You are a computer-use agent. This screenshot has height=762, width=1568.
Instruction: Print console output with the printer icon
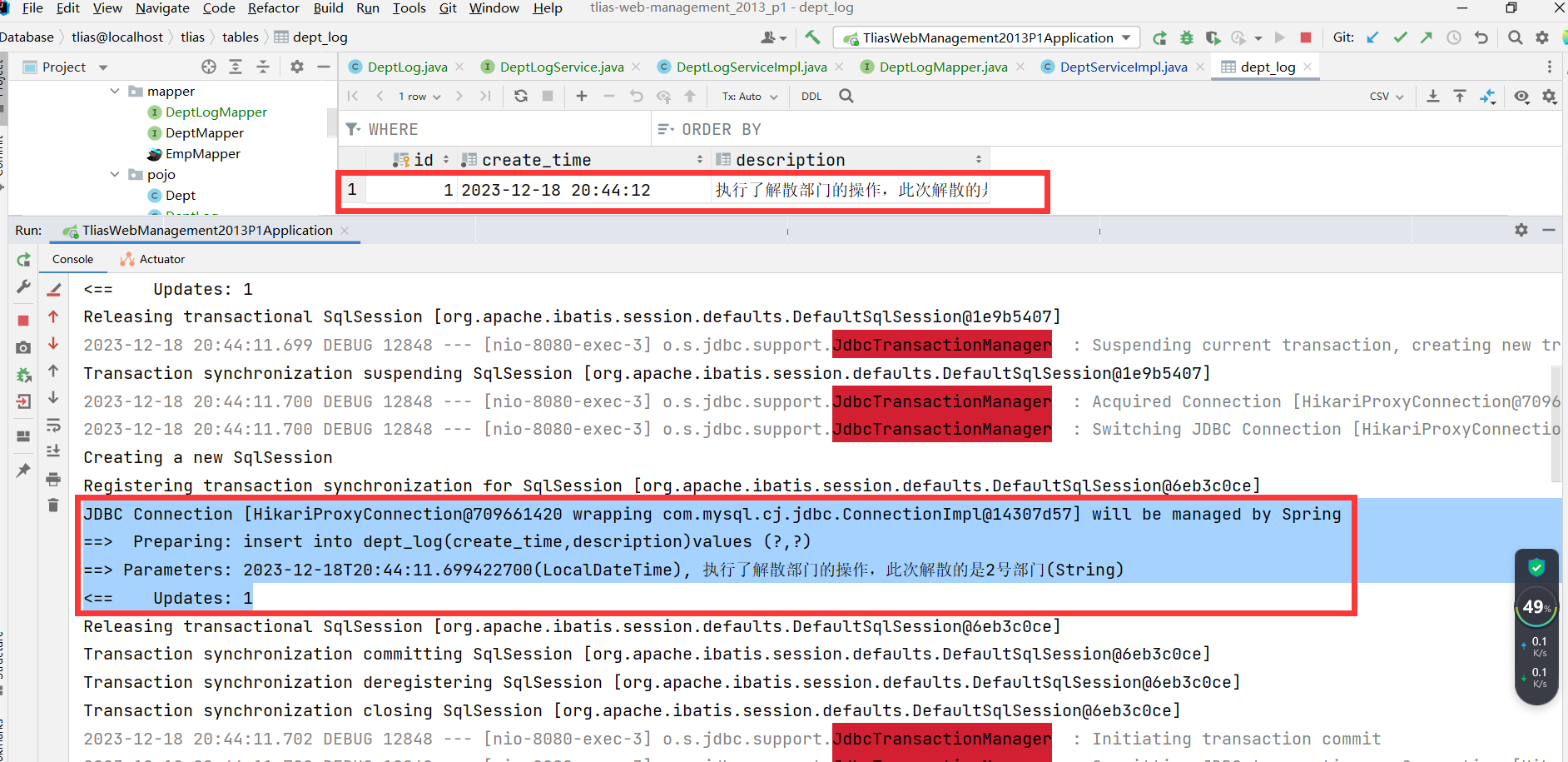pyautogui.click(x=53, y=479)
